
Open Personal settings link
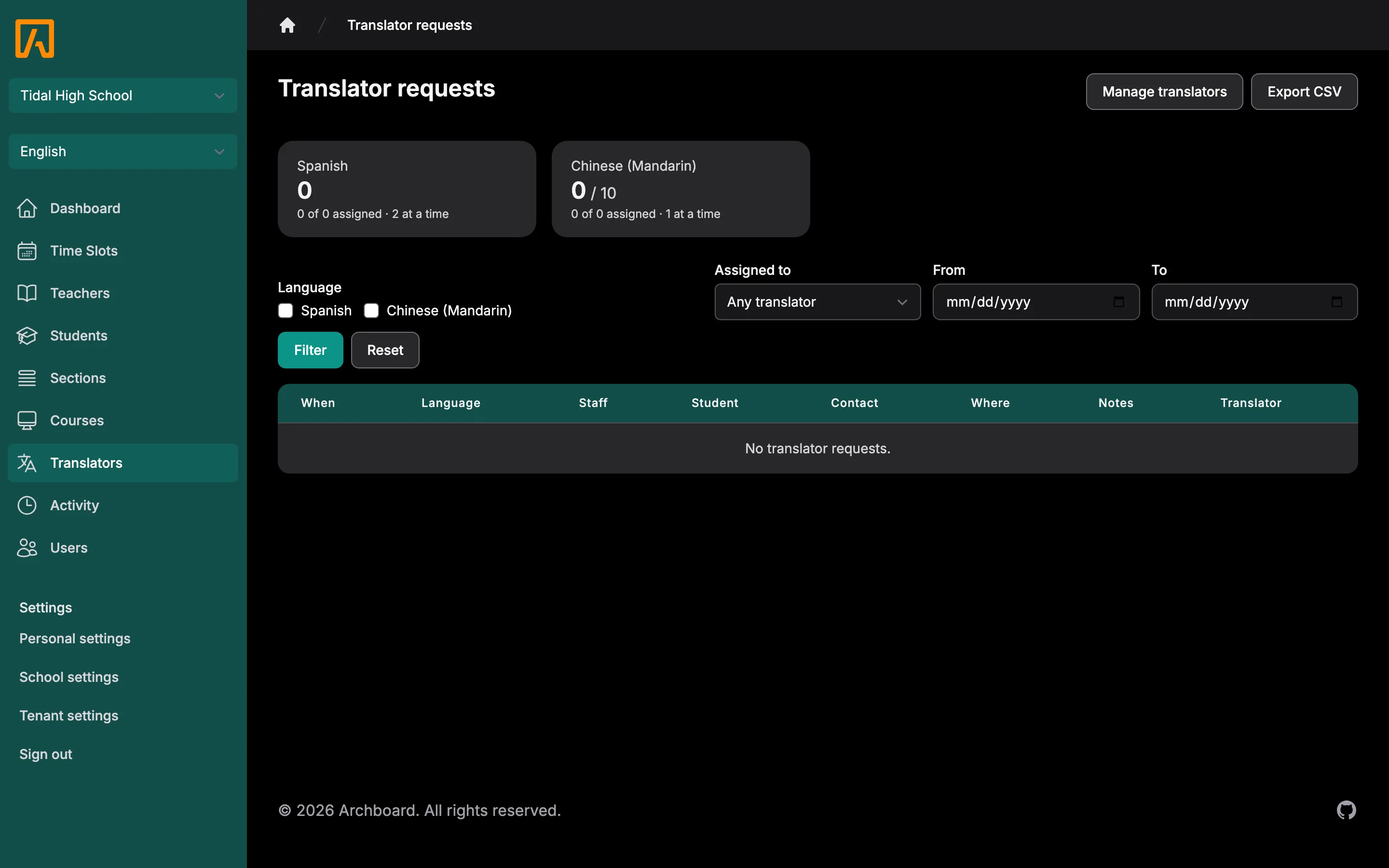[75, 638]
